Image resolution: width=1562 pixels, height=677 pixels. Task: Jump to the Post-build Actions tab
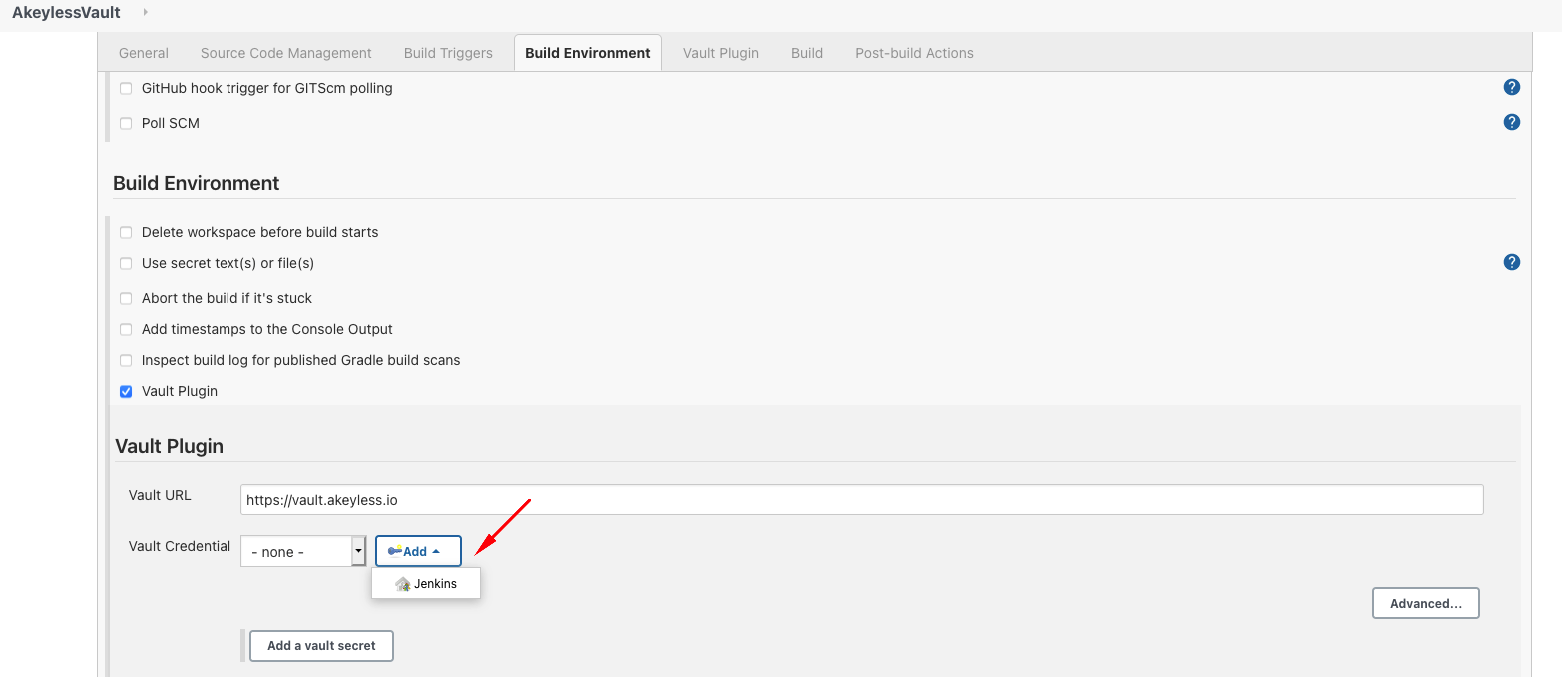[x=914, y=53]
